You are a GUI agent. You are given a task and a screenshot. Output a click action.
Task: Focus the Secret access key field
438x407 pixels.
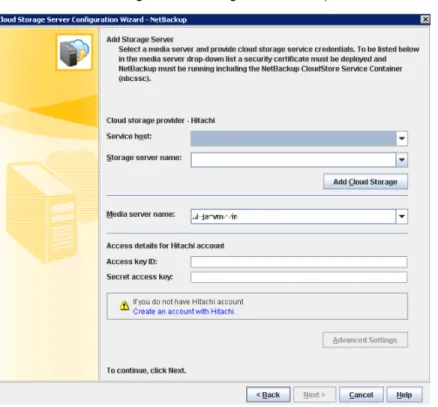(x=299, y=277)
